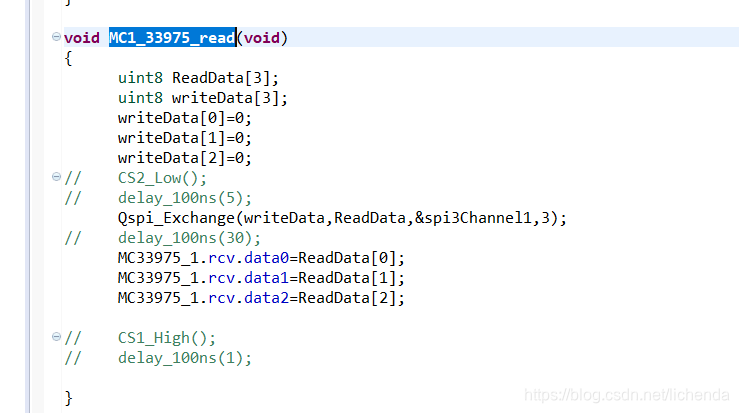Collapse the CS2_Low comment fold marker
The image size is (739, 413).
tap(56, 177)
